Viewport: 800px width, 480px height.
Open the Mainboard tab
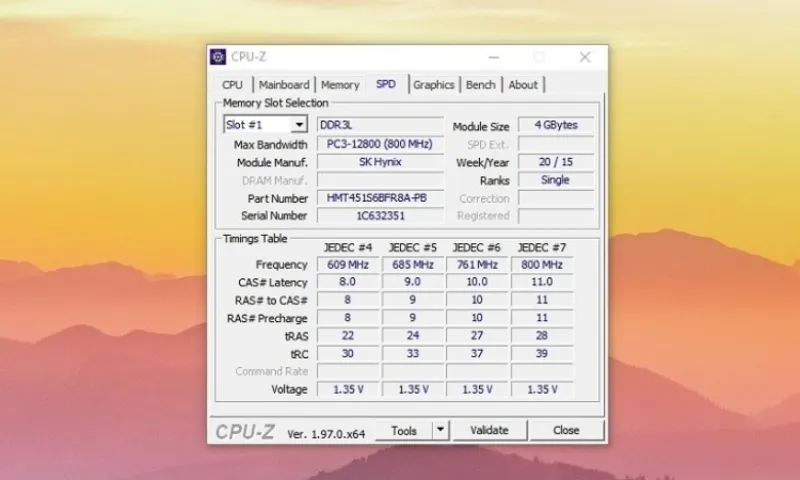[284, 85]
